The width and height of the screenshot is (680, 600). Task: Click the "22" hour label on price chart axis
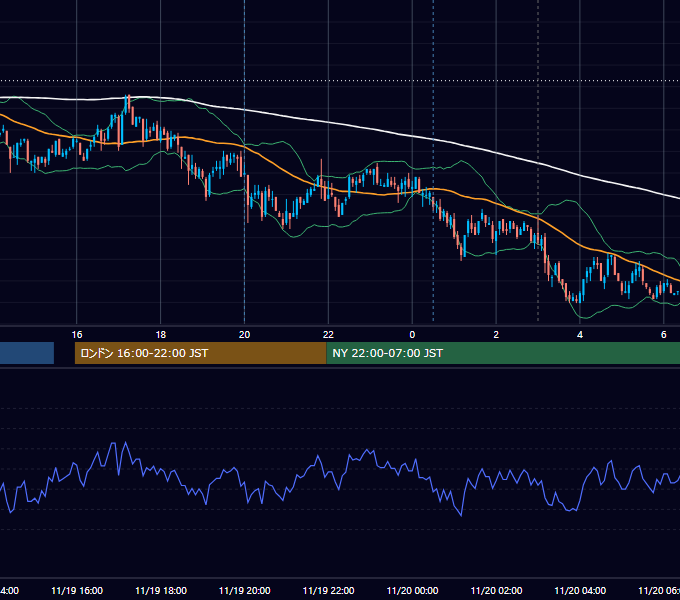coord(328,334)
